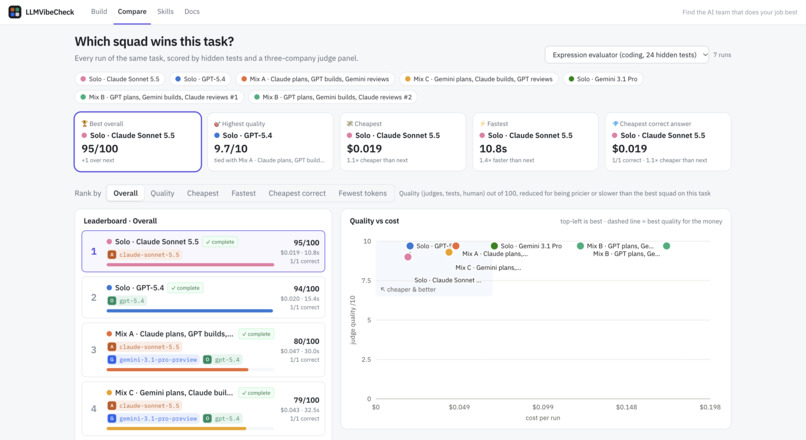
Task: Select the Cheapest correct answer card
Action: point(668,141)
